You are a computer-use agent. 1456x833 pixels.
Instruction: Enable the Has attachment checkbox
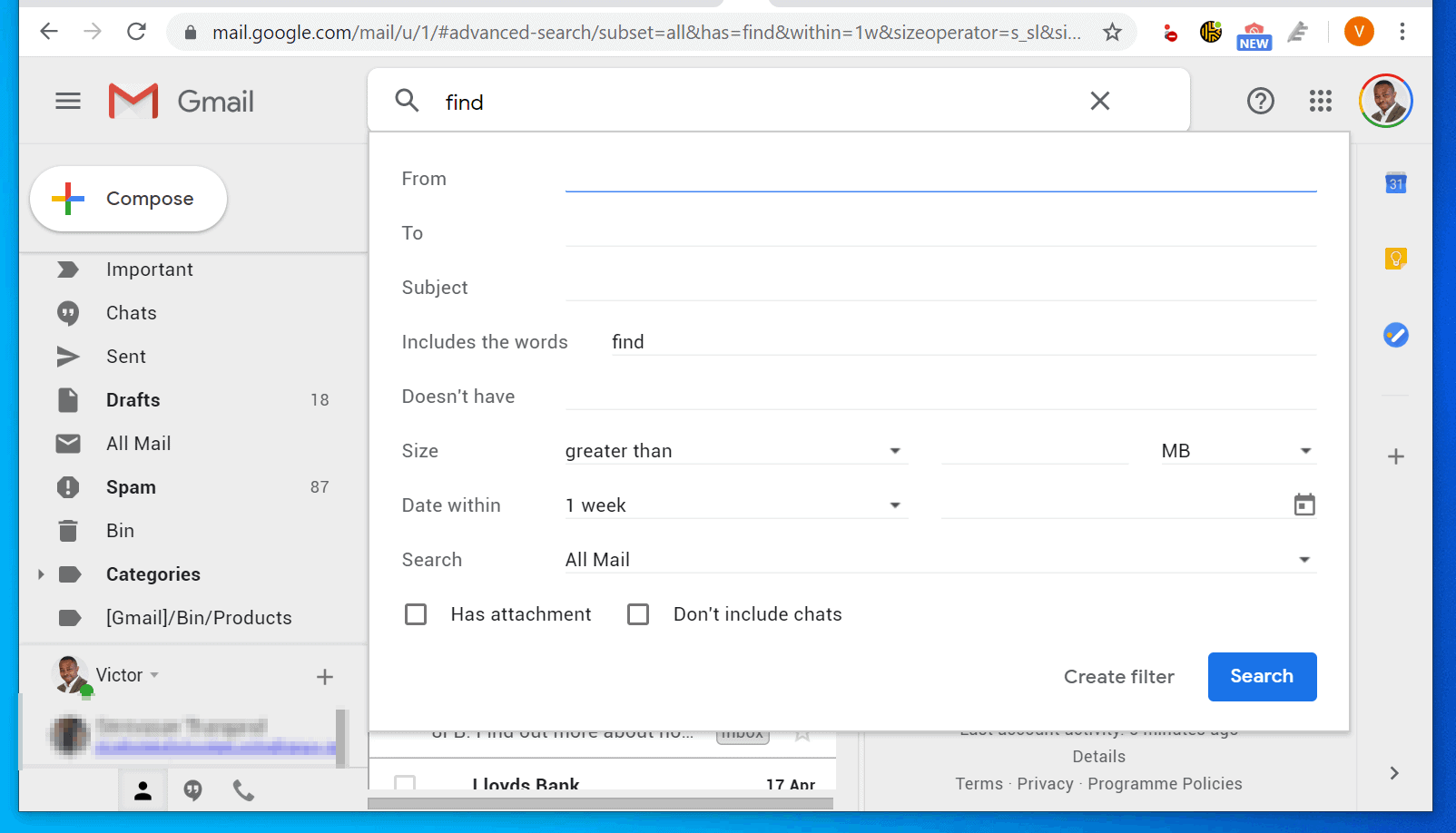416,613
